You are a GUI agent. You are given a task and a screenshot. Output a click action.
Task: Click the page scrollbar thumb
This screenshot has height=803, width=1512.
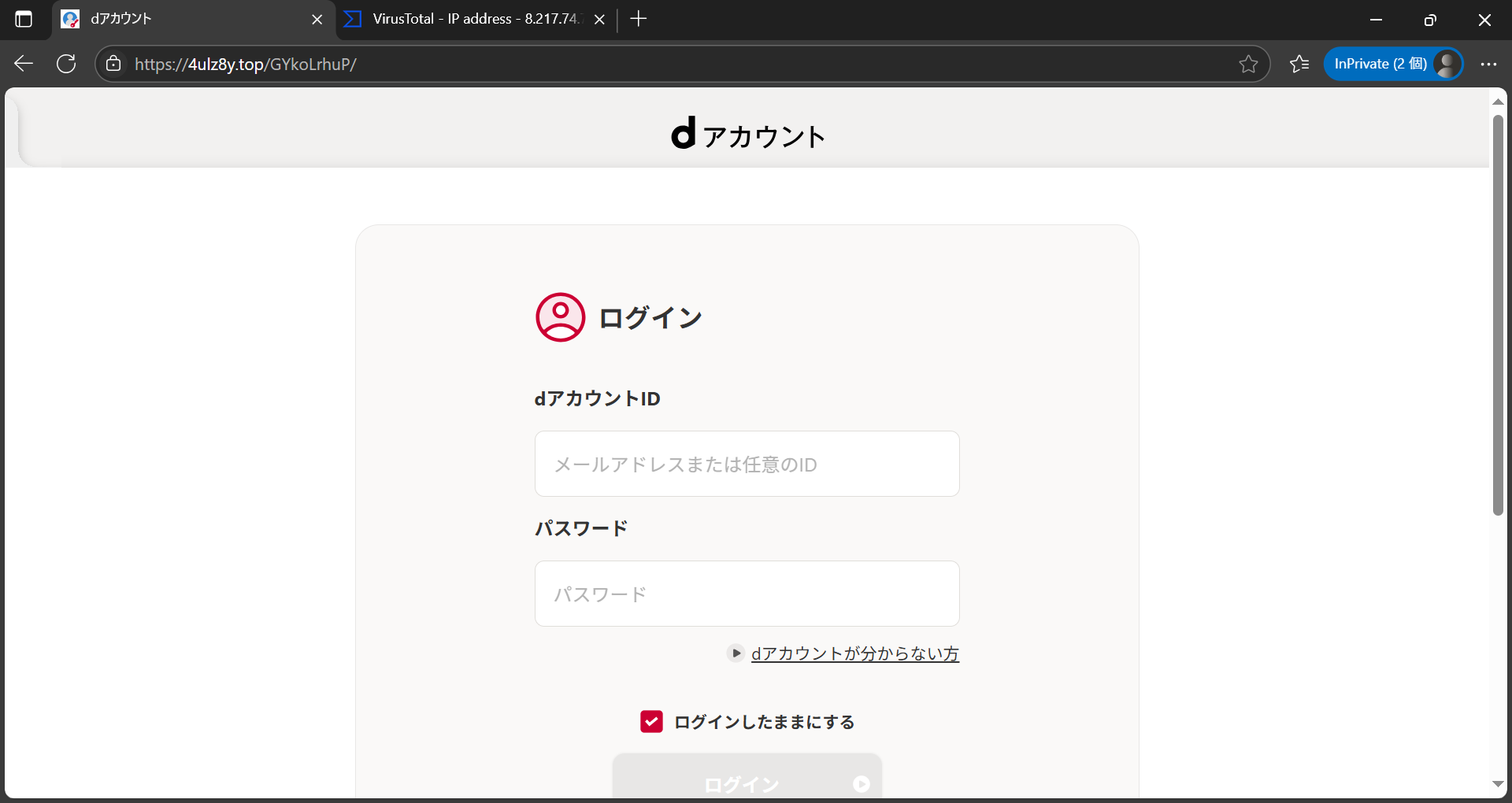pyautogui.click(x=1498, y=315)
